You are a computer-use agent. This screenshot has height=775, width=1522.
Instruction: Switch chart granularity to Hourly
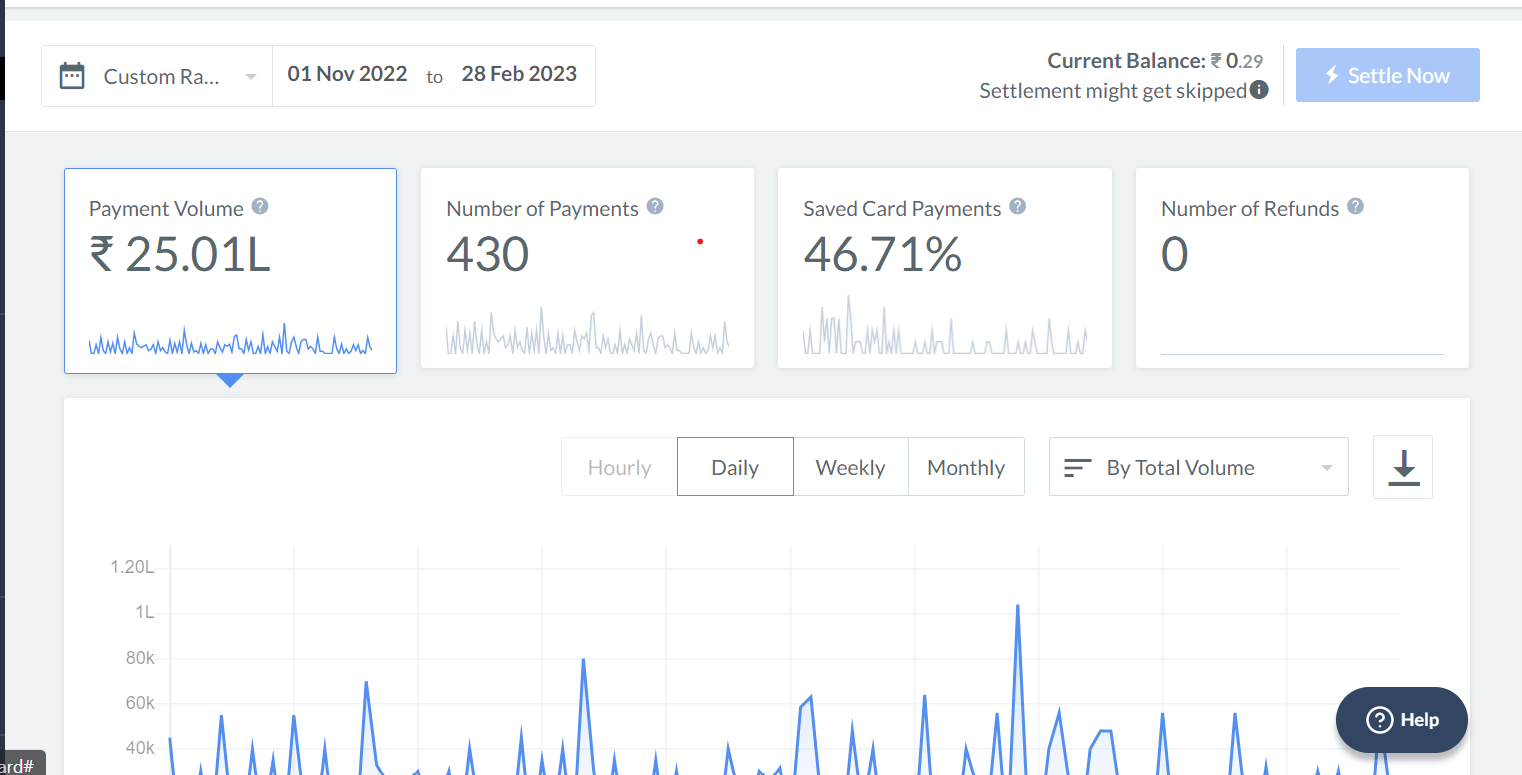[x=619, y=467]
